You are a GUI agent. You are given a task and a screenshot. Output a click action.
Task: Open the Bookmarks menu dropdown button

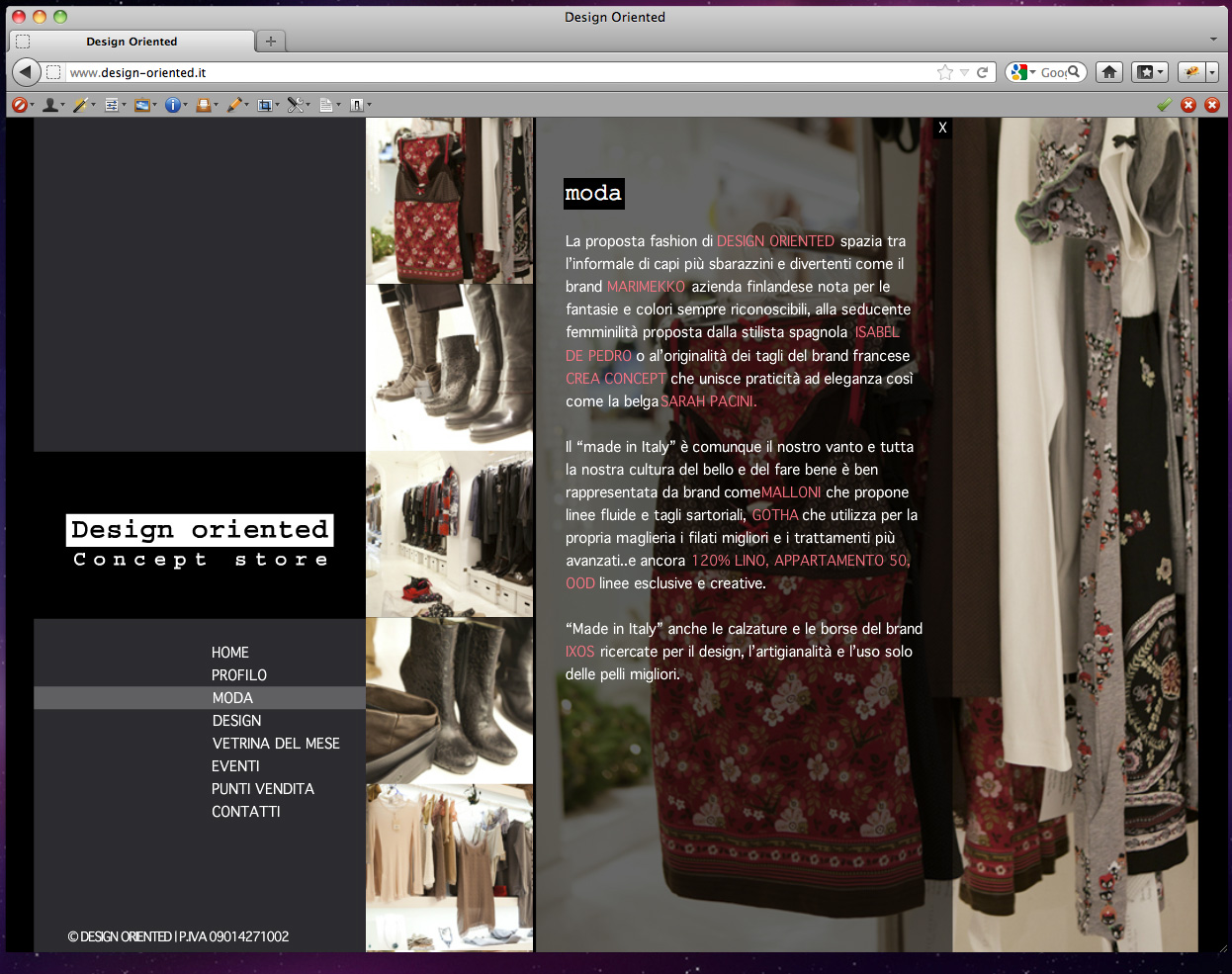click(x=1149, y=72)
